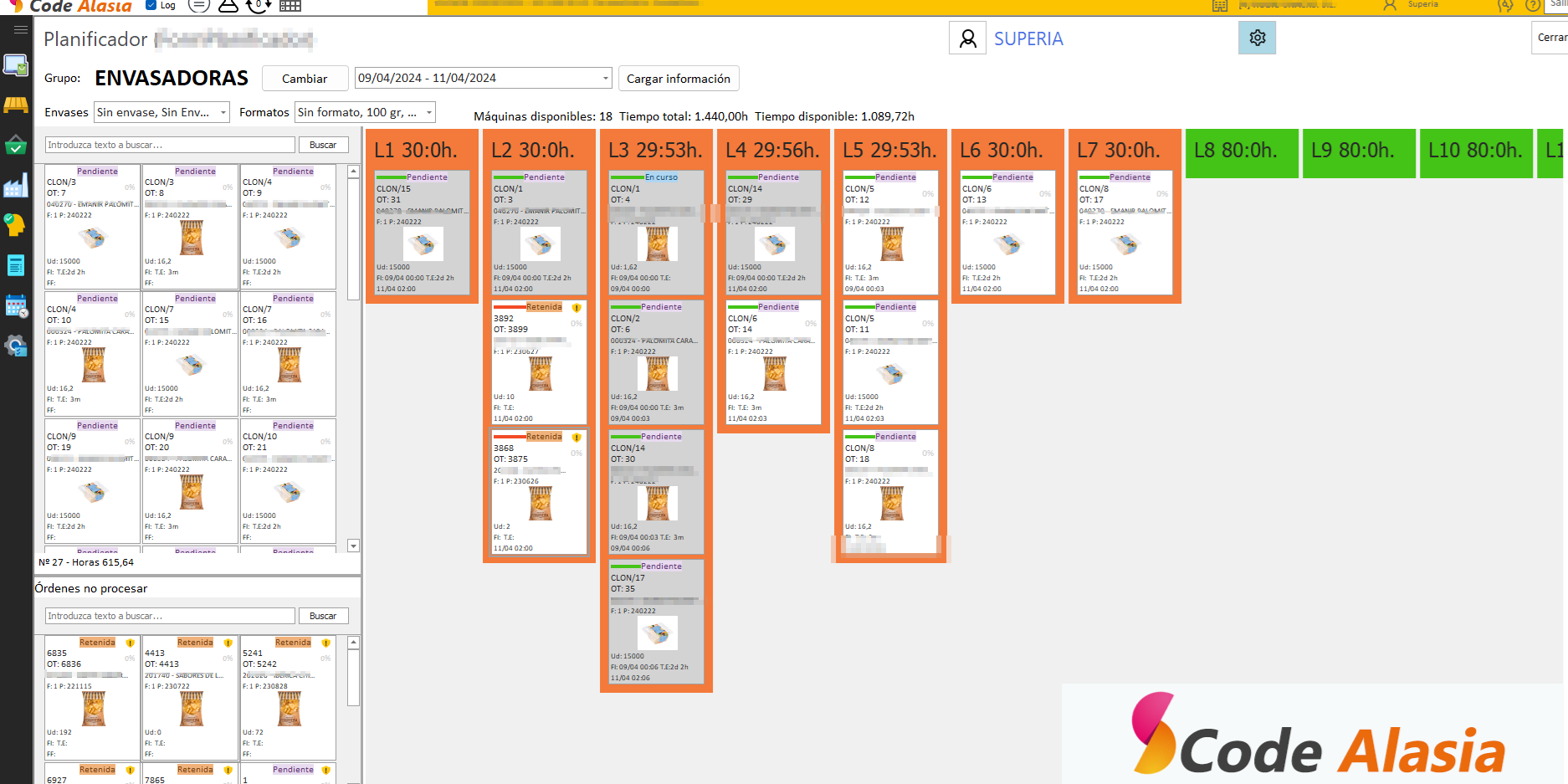
Task: Click the green shopping basket sidebar icon
Action: 16,146
